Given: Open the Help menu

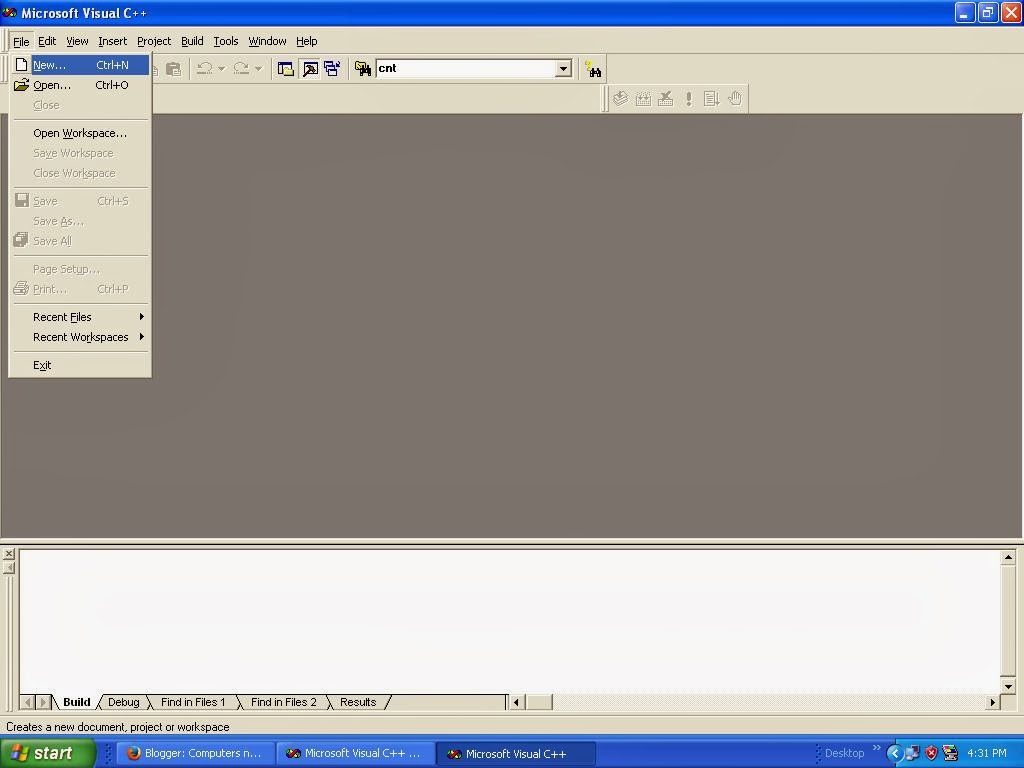Looking at the screenshot, I should tap(306, 41).
